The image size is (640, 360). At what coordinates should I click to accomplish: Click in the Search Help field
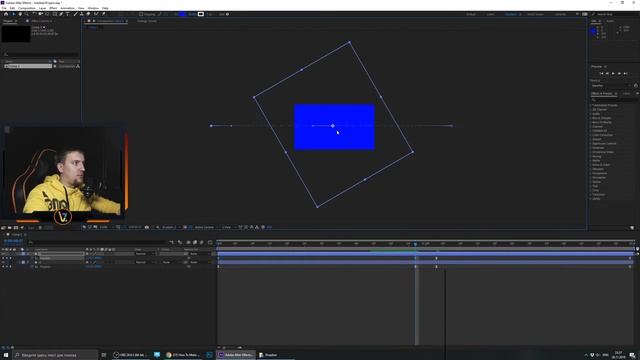click(x=614, y=14)
